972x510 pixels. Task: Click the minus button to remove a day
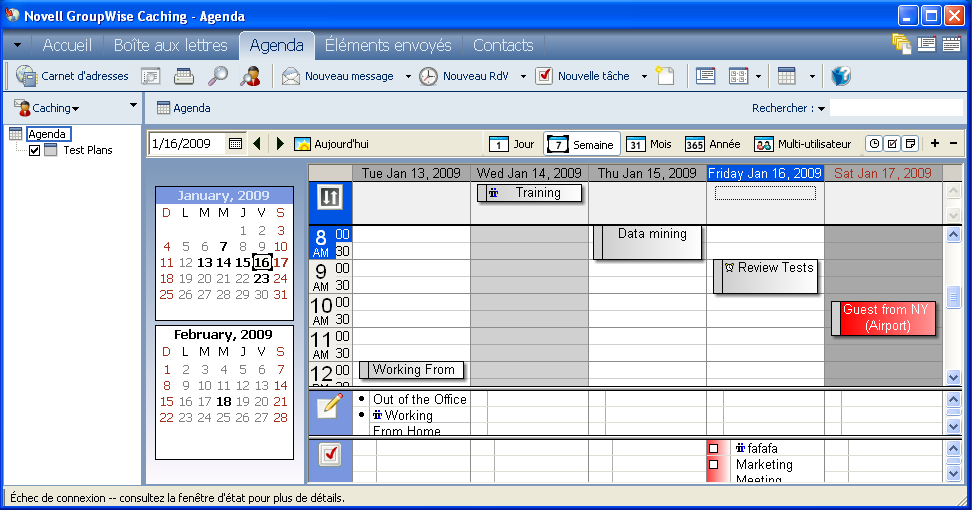[953, 144]
